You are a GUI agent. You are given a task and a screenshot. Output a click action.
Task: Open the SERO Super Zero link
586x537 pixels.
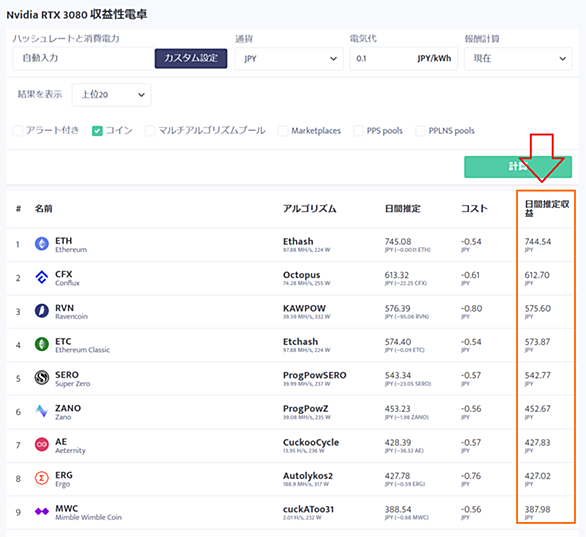pyautogui.click(x=73, y=379)
